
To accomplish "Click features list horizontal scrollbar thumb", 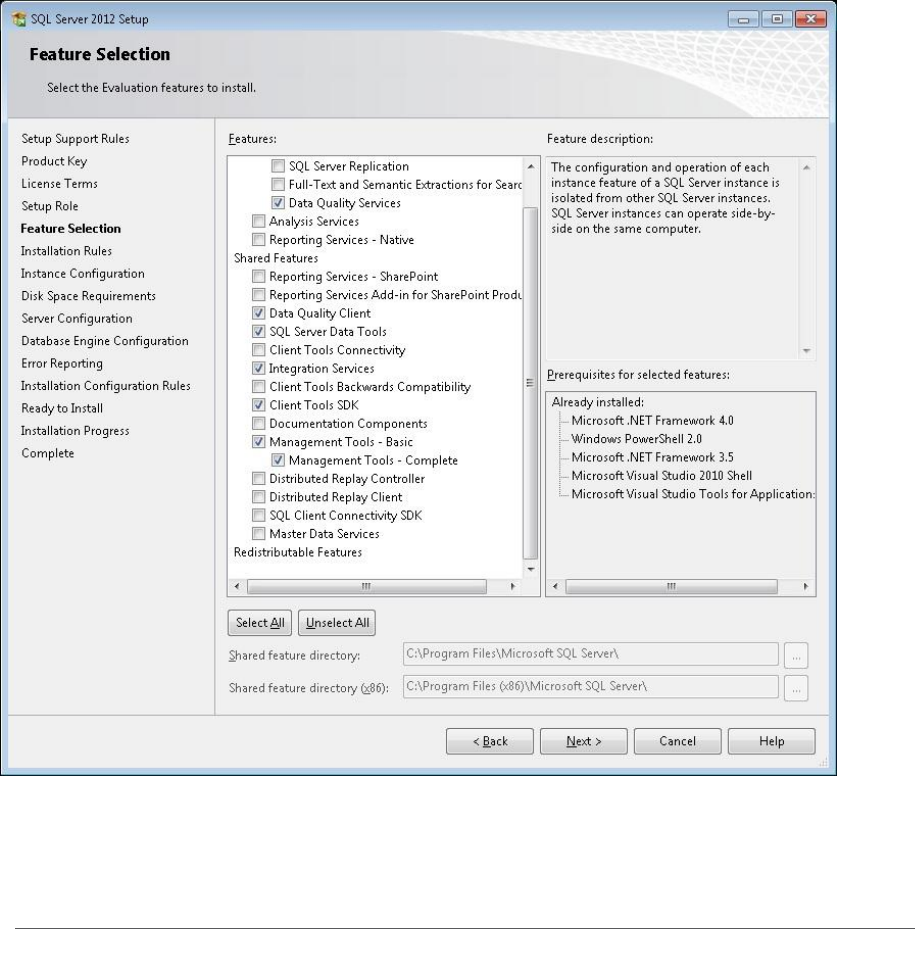I will point(367,586).
